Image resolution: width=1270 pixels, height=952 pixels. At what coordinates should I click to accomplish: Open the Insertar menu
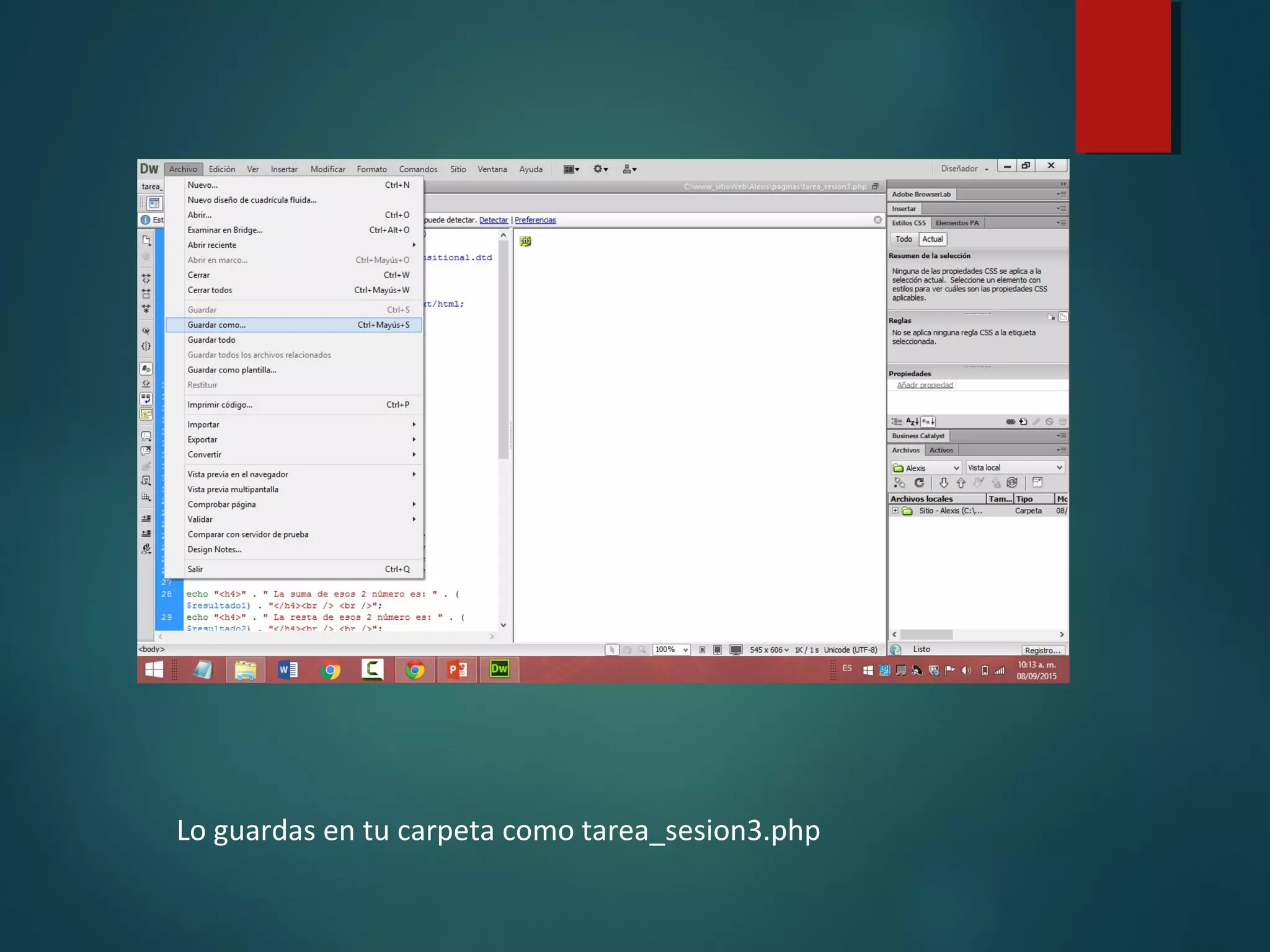point(284,169)
